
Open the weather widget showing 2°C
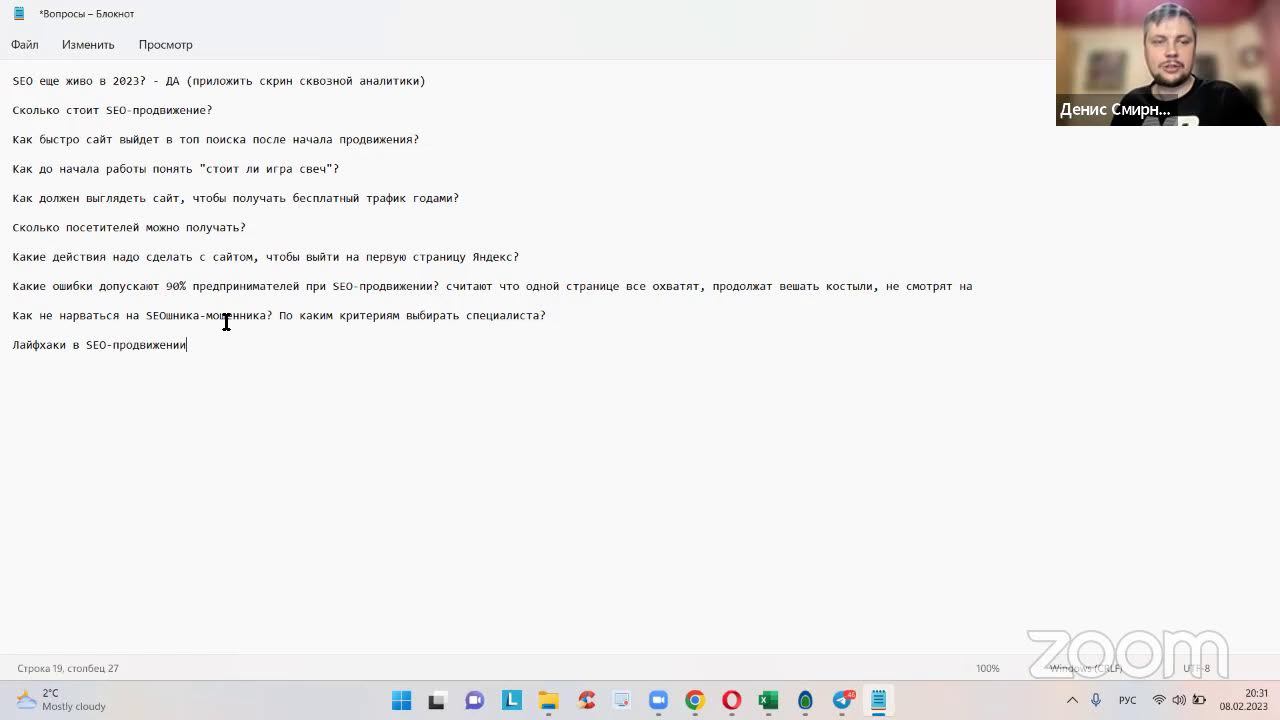coord(61,700)
